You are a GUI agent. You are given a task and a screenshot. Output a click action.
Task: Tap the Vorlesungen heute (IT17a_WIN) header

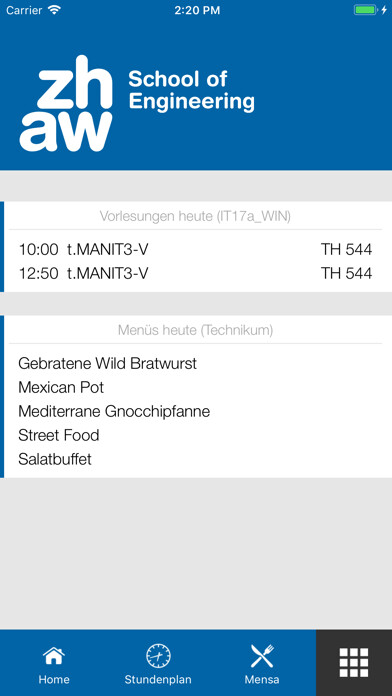click(195, 217)
